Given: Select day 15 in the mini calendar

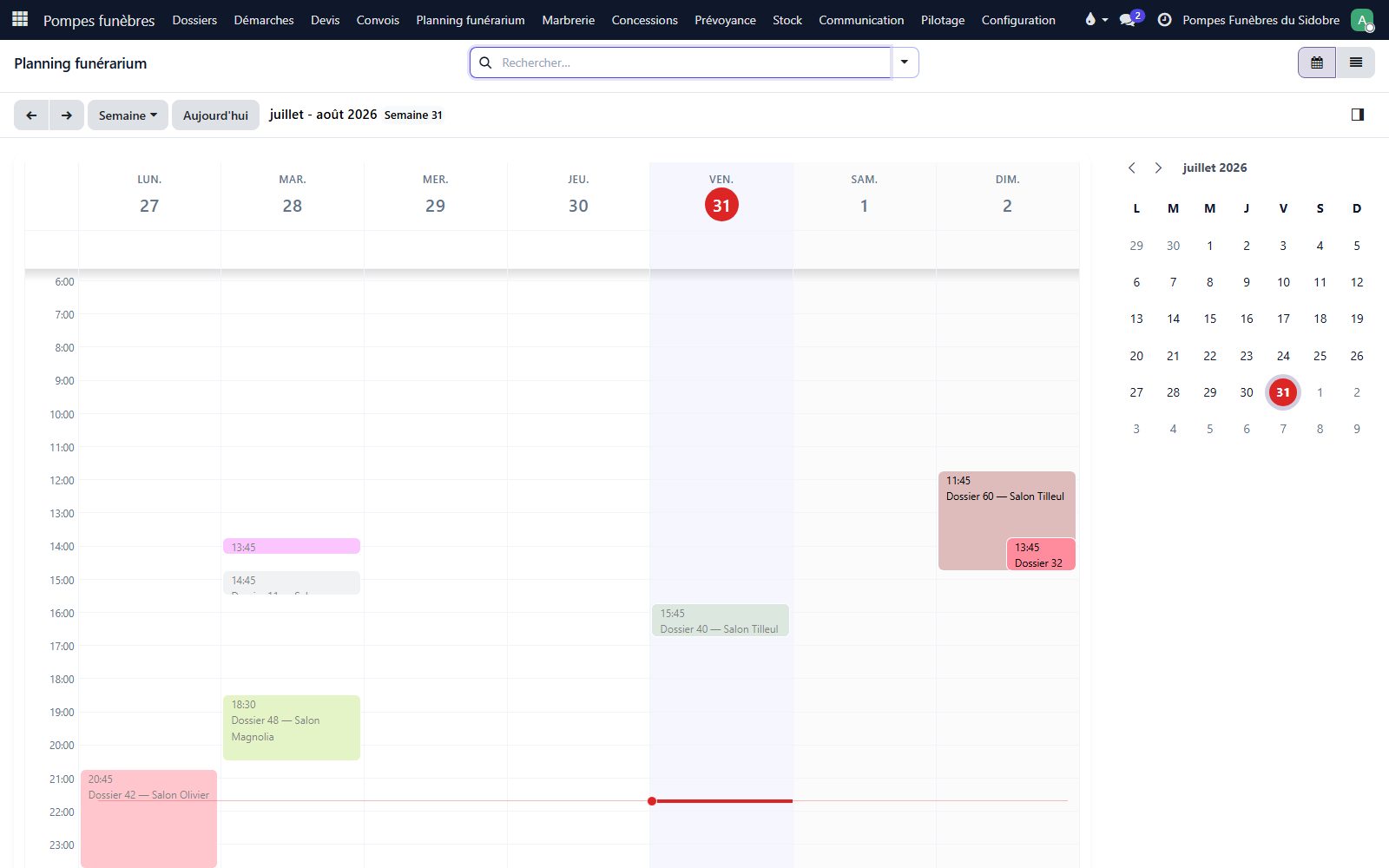Looking at the screenshot, I should point(1209,319).
